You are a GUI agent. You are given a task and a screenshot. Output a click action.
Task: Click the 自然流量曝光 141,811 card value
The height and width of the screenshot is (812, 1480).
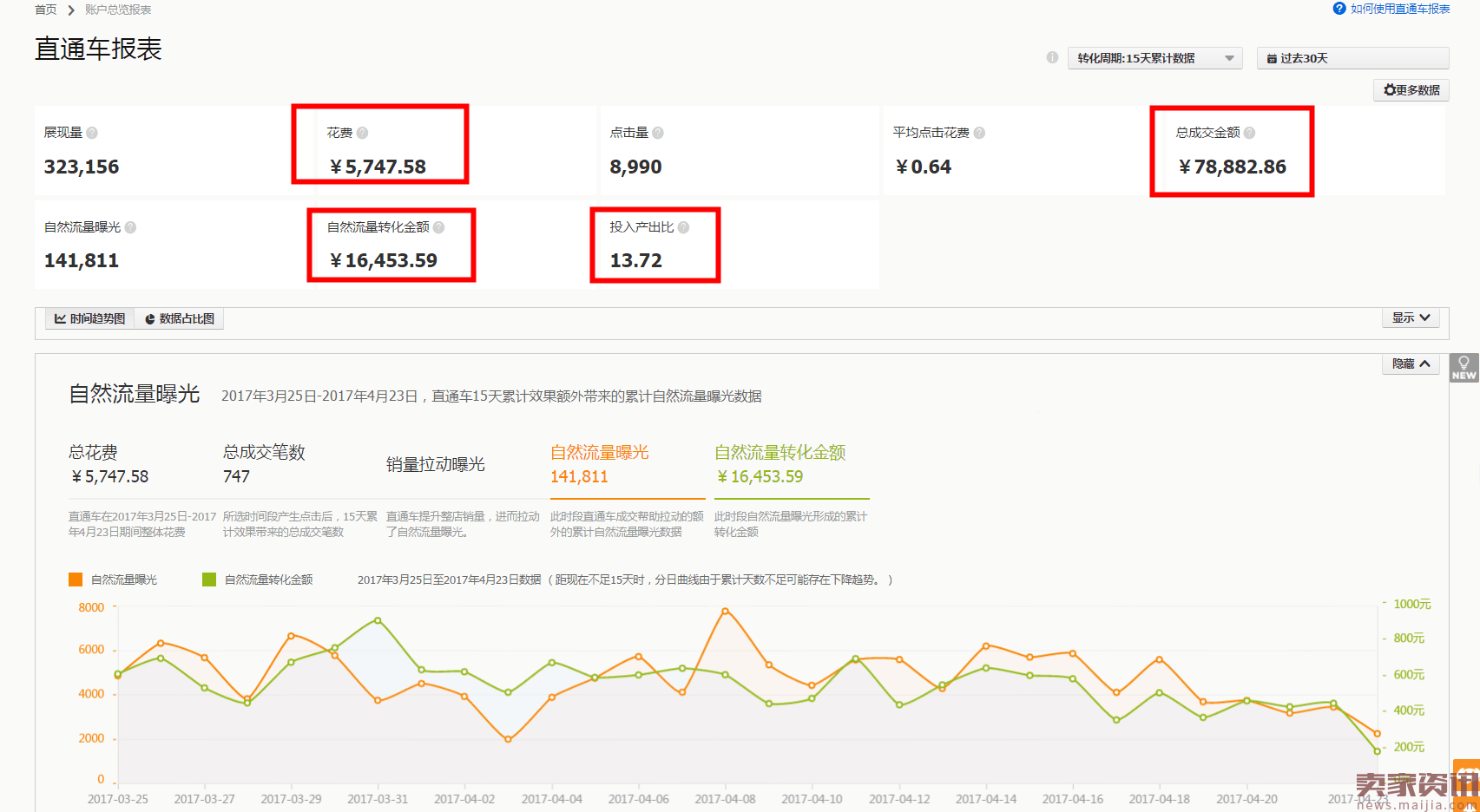click(x=82, y=260)
